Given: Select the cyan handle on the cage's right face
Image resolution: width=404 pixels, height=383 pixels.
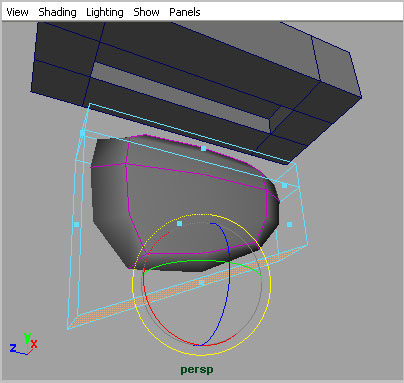Looking at the screenshot, I should point(289,225).
